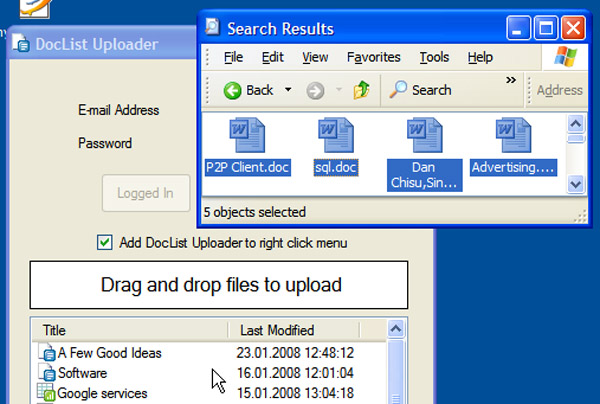Click the date 16.01.2008 12:01:04

[x=295, y=373]
